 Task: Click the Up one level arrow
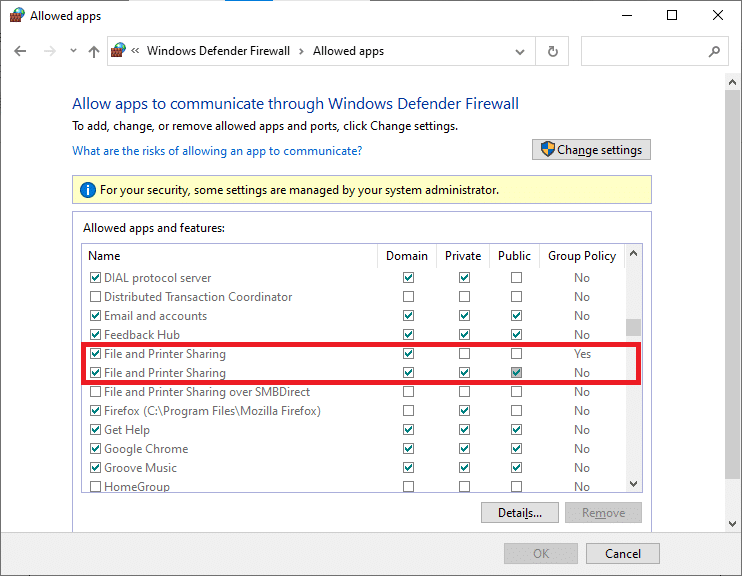pos(93,51)
